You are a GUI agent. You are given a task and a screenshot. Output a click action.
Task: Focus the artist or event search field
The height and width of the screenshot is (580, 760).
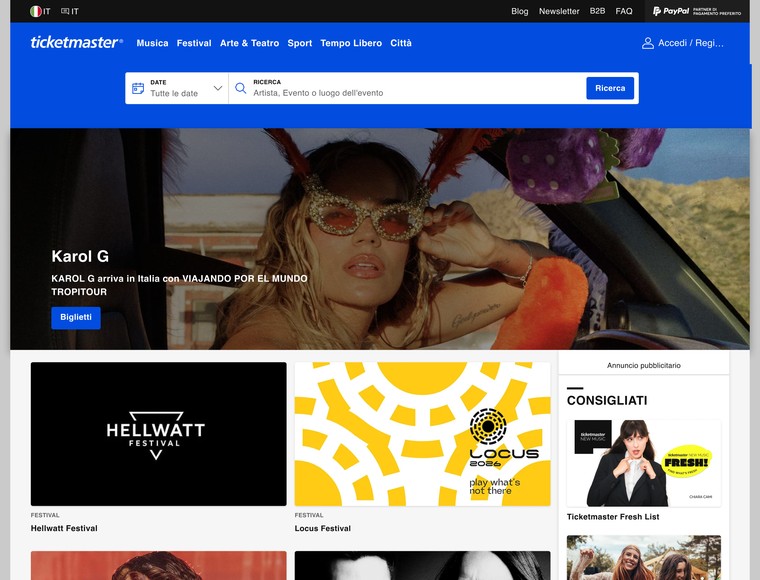pyautogui.click(x=407, y=88)
